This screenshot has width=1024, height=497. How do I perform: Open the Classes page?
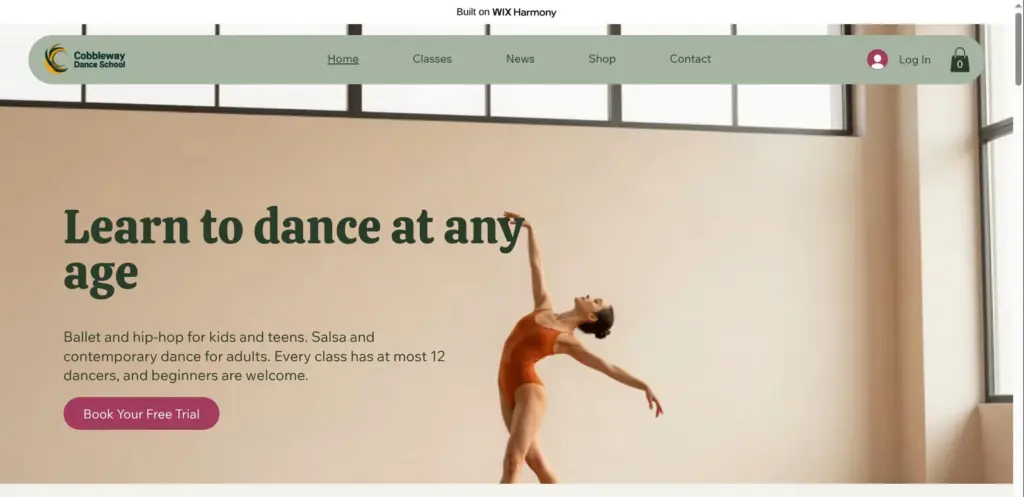432,59
